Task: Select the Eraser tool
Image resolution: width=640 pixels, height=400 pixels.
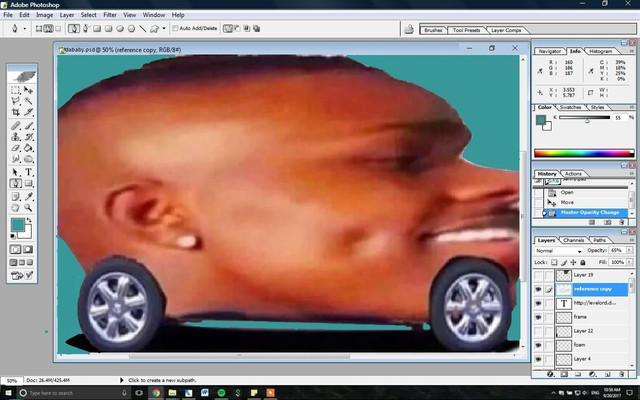Action: (16, 148)
